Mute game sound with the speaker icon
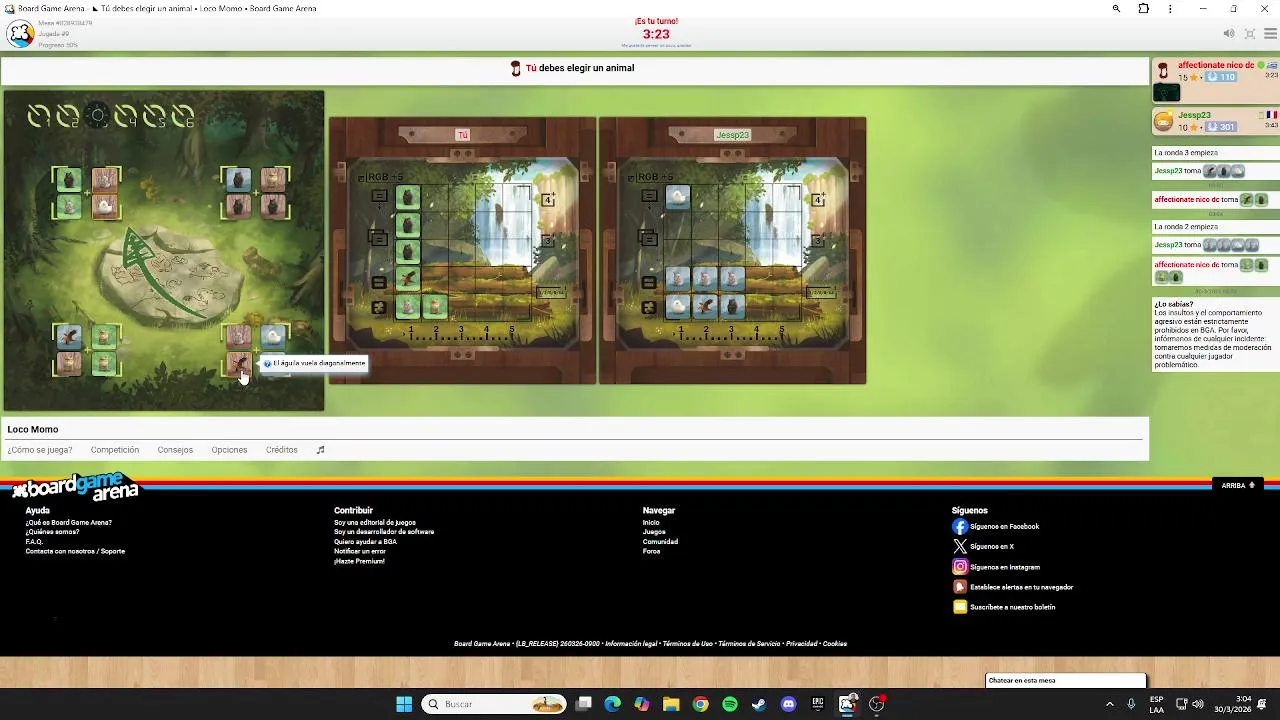This screenshot has width=1280, height=720. pyautogui.click(x=1229, y=33)
